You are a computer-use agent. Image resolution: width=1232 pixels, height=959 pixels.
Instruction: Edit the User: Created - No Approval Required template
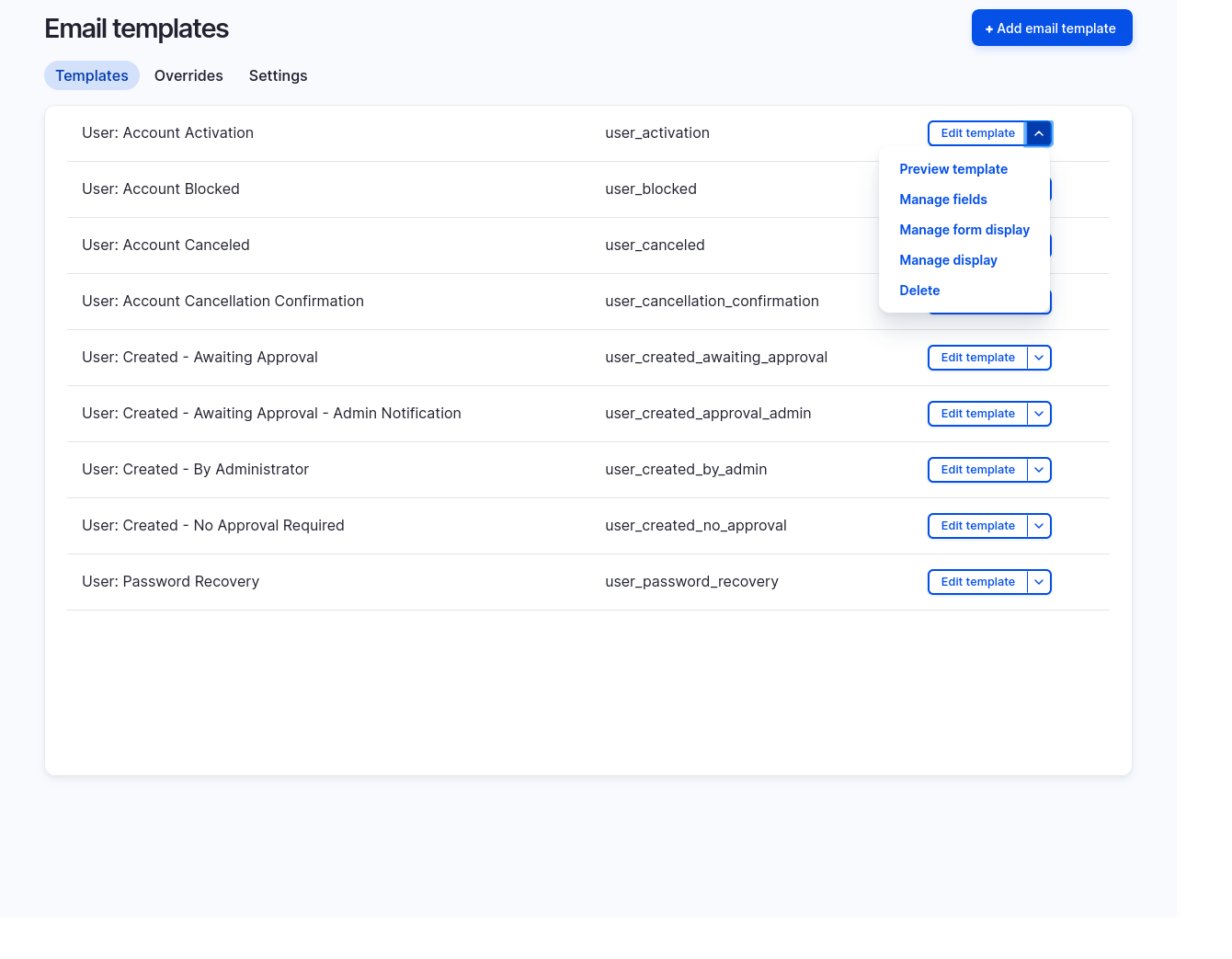pos(977,526)
